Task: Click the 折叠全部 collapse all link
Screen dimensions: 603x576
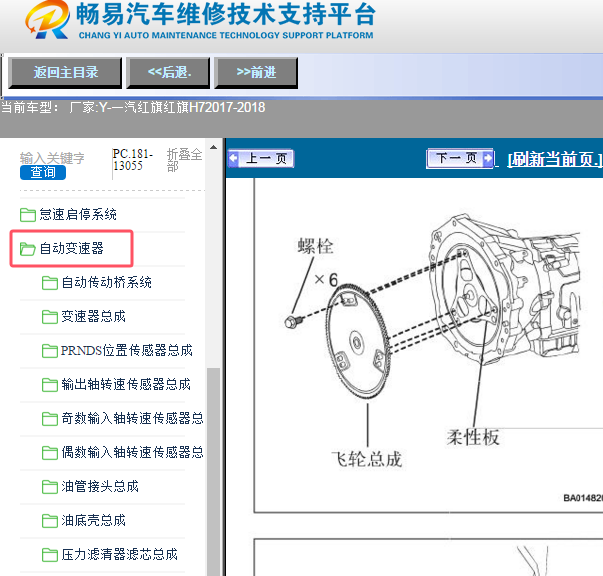Action: 184,160
